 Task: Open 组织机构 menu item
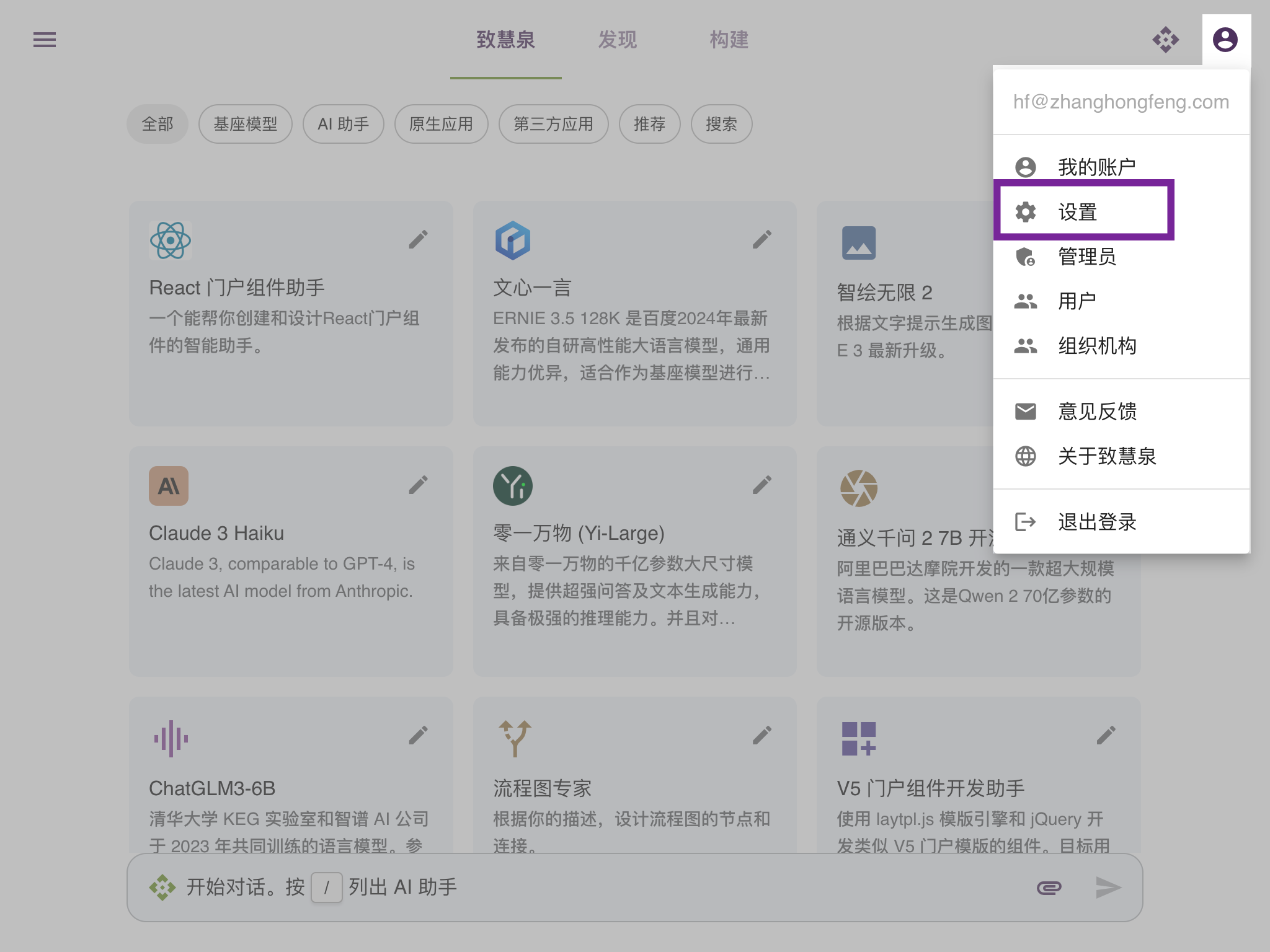[1121, 346]
